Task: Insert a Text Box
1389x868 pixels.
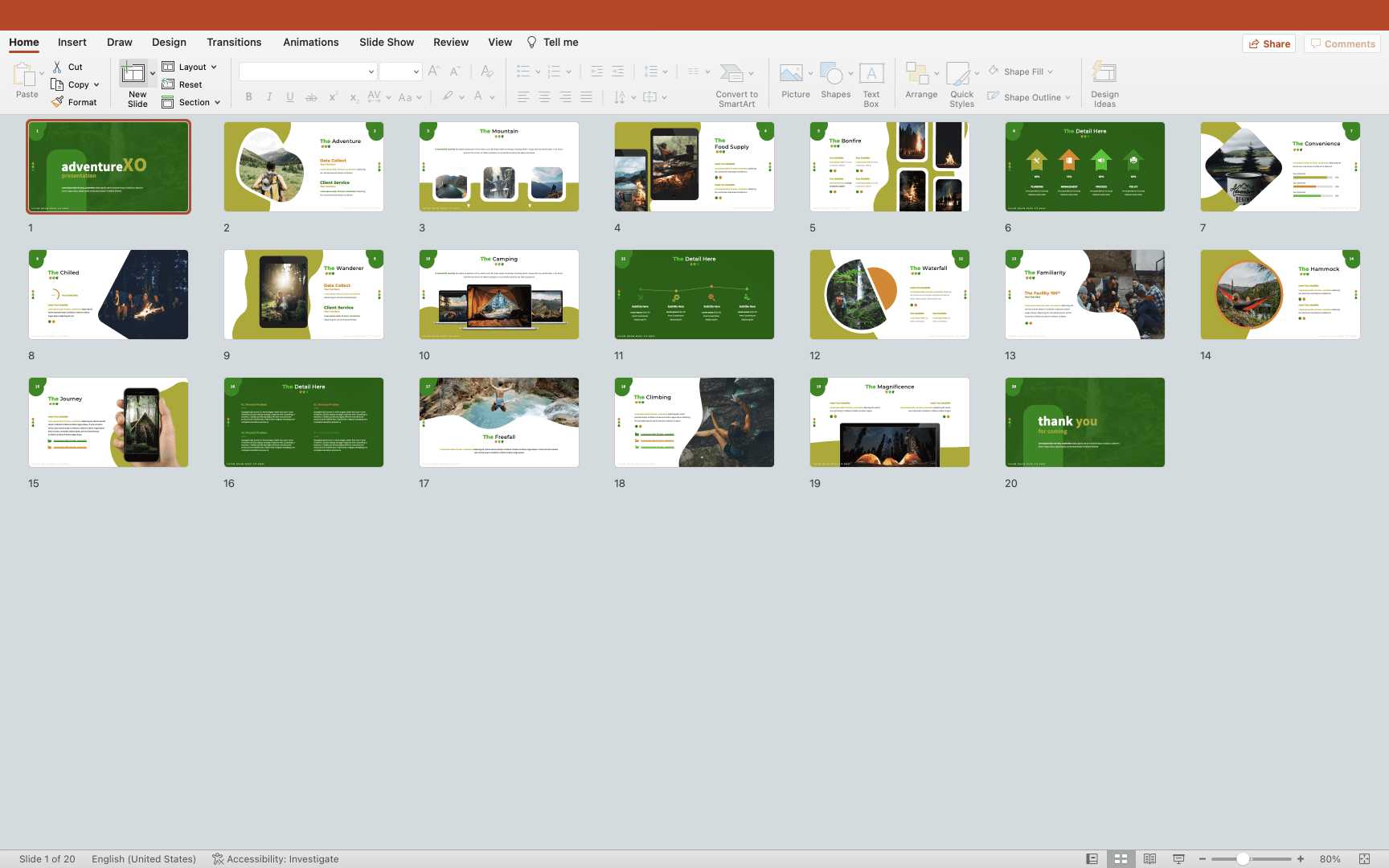Action: [x=871, y=75]
